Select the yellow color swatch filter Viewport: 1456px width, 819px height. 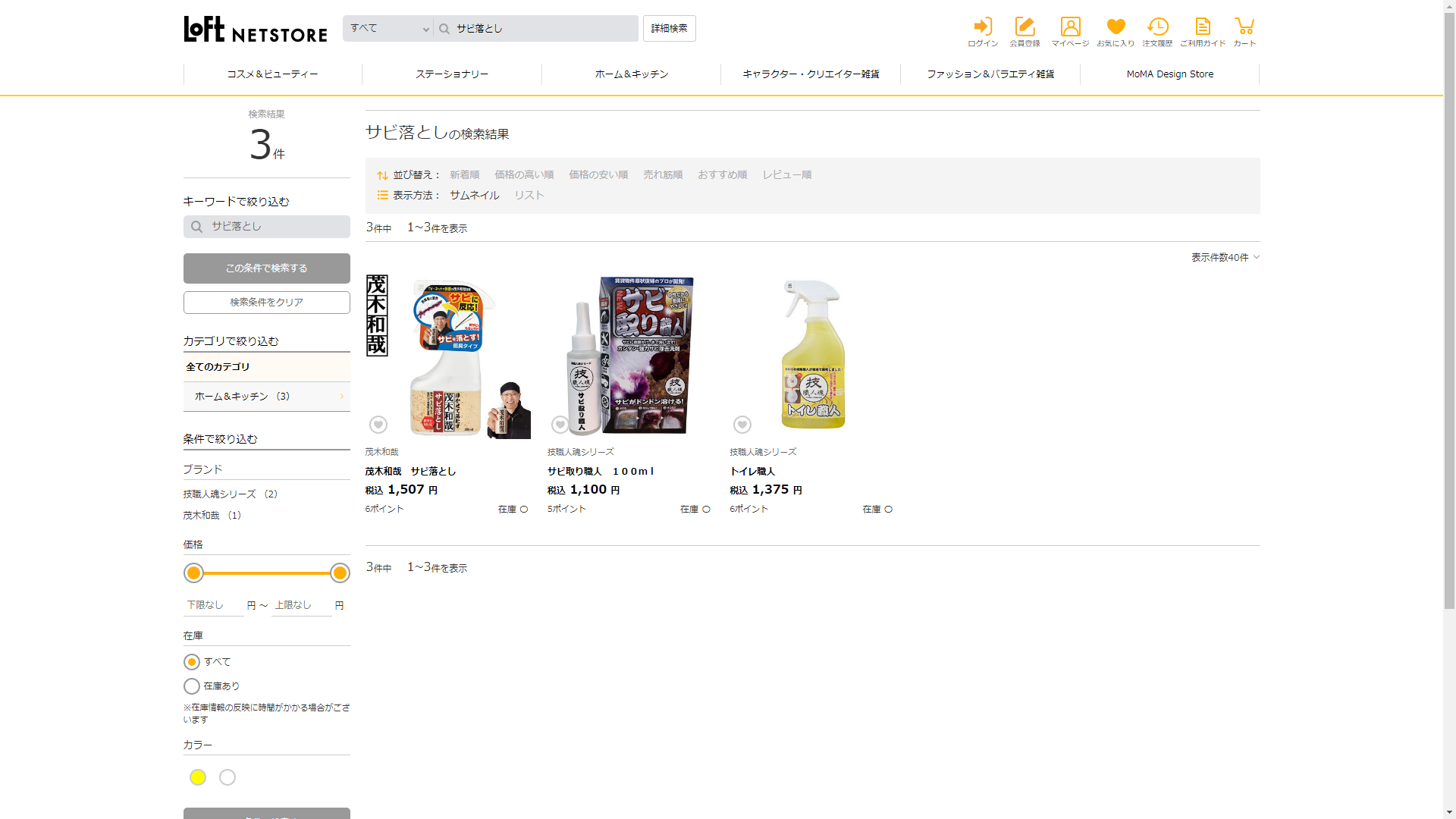click(198, 777)
